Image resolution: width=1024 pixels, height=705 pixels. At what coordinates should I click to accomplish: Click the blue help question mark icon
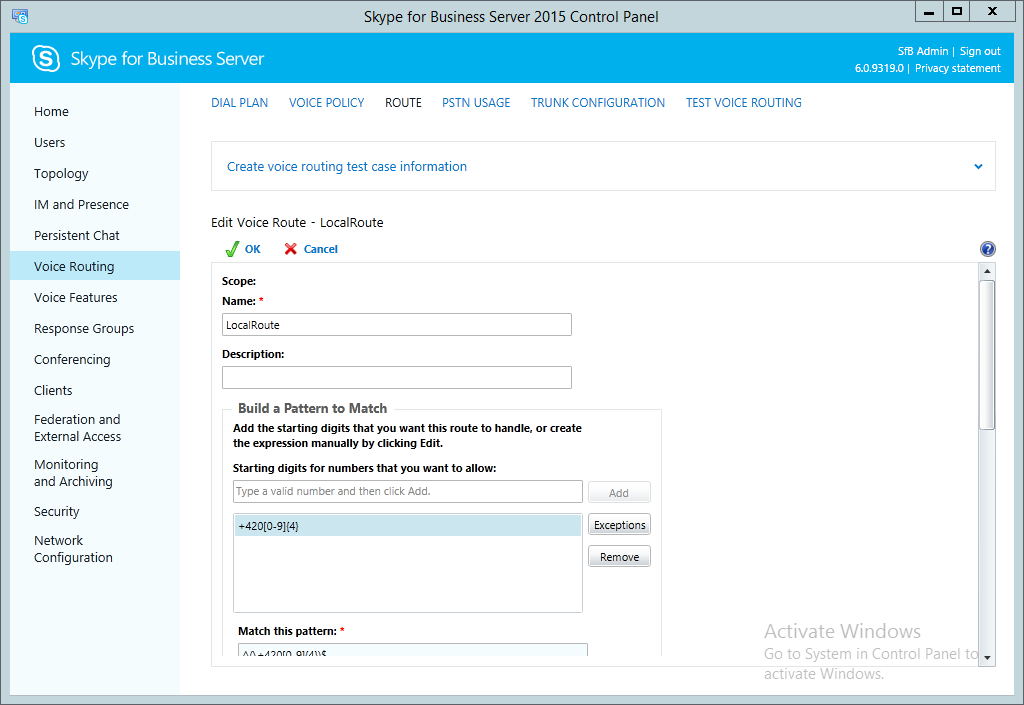click(987, 249)
